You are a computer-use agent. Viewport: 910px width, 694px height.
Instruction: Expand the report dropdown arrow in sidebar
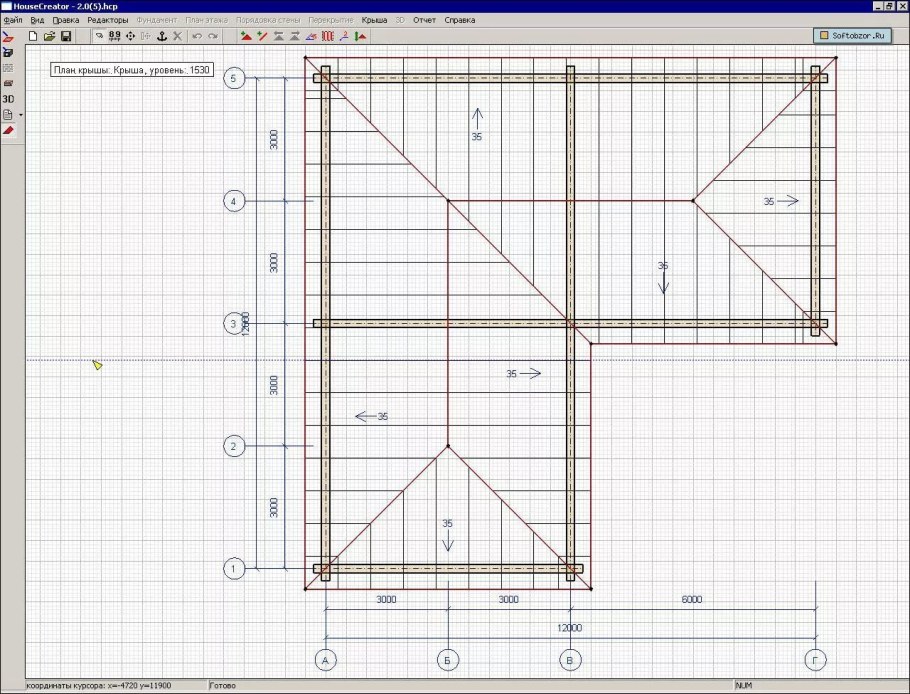21,115
